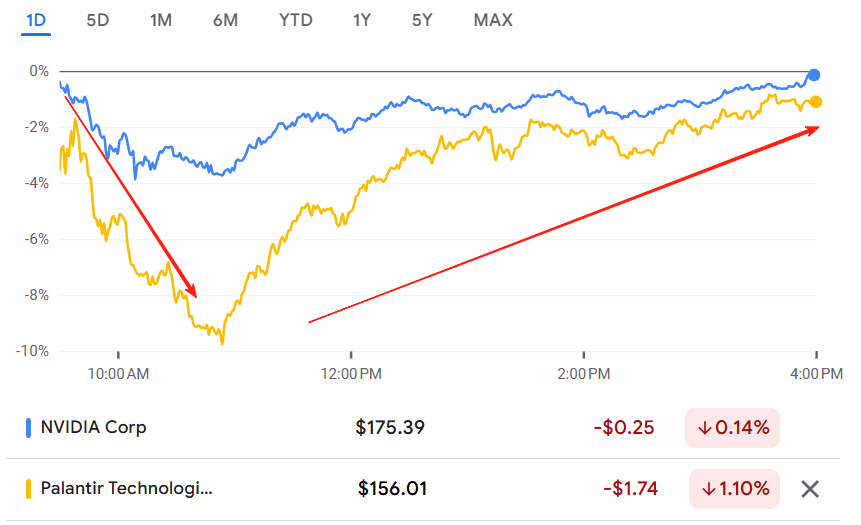The width and height of the screenshot is (861, 525).
Task: Open the Palantir Technologies stock row
Action: (423, 489)
